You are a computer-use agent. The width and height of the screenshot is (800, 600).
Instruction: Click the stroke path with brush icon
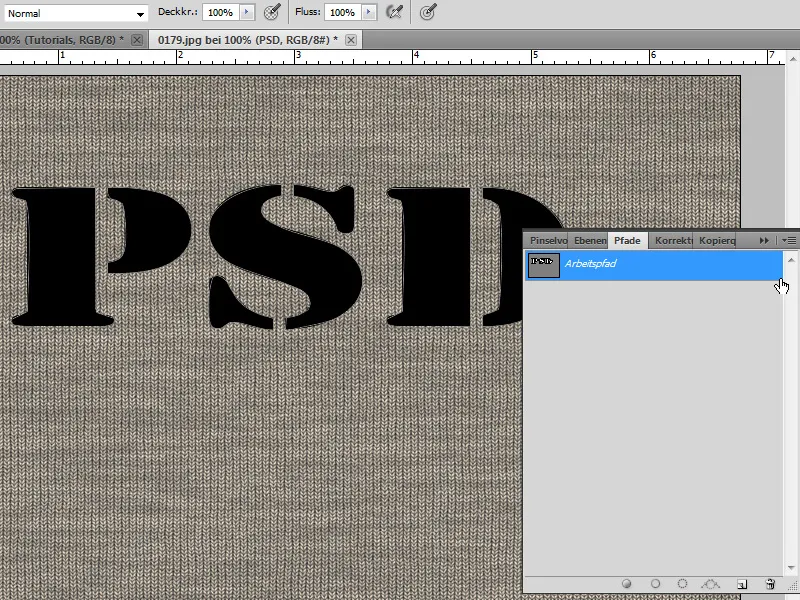pyautogui.click(x=656, y=583)
